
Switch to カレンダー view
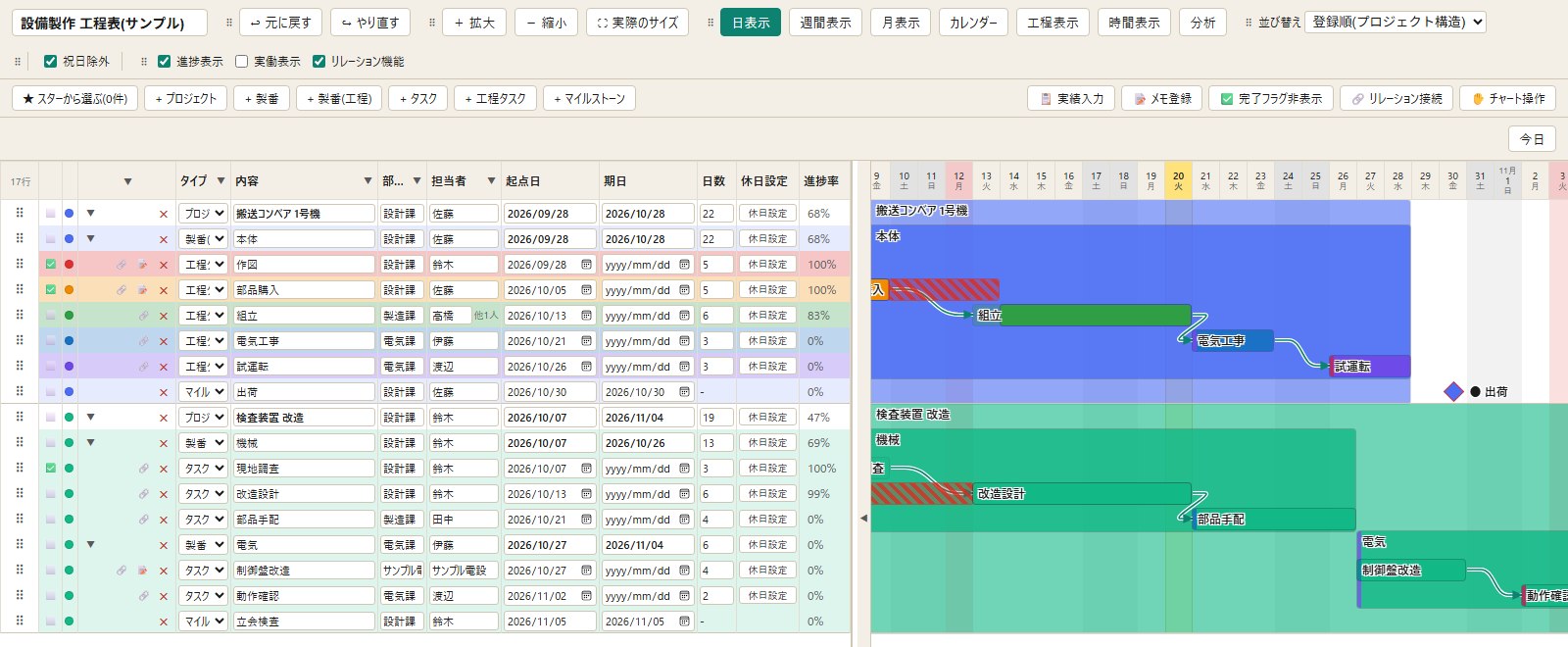point(973,23)
